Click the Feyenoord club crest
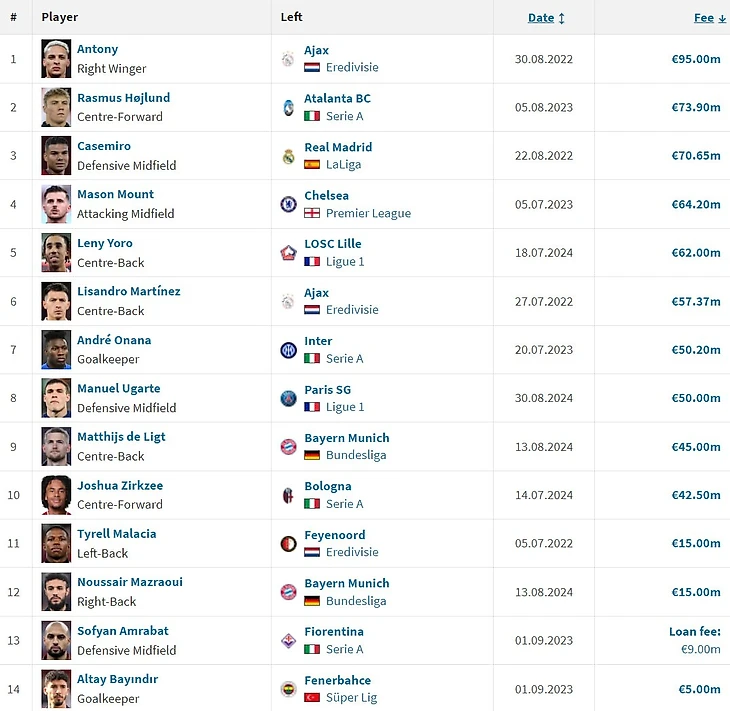This screenshot has width=730, height=711. click(288, 544)
